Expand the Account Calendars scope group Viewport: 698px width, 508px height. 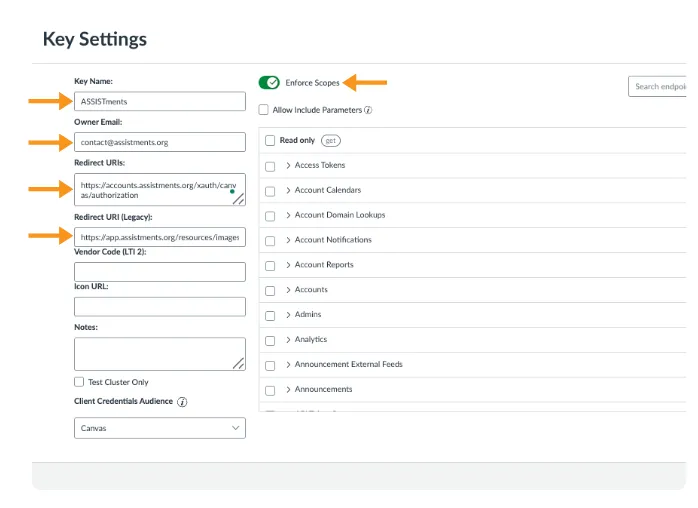[288, 190]
